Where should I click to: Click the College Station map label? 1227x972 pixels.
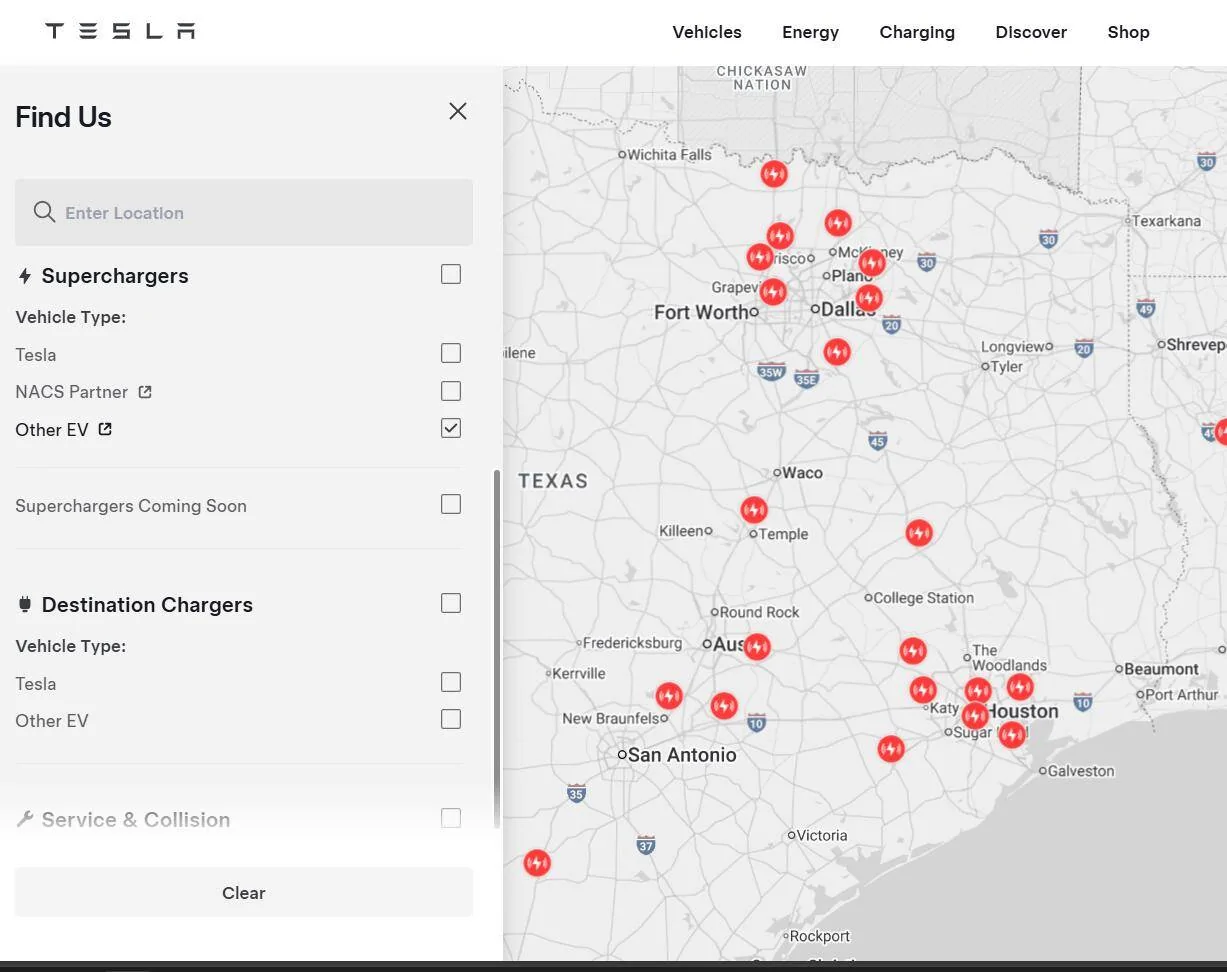point(923,598)
